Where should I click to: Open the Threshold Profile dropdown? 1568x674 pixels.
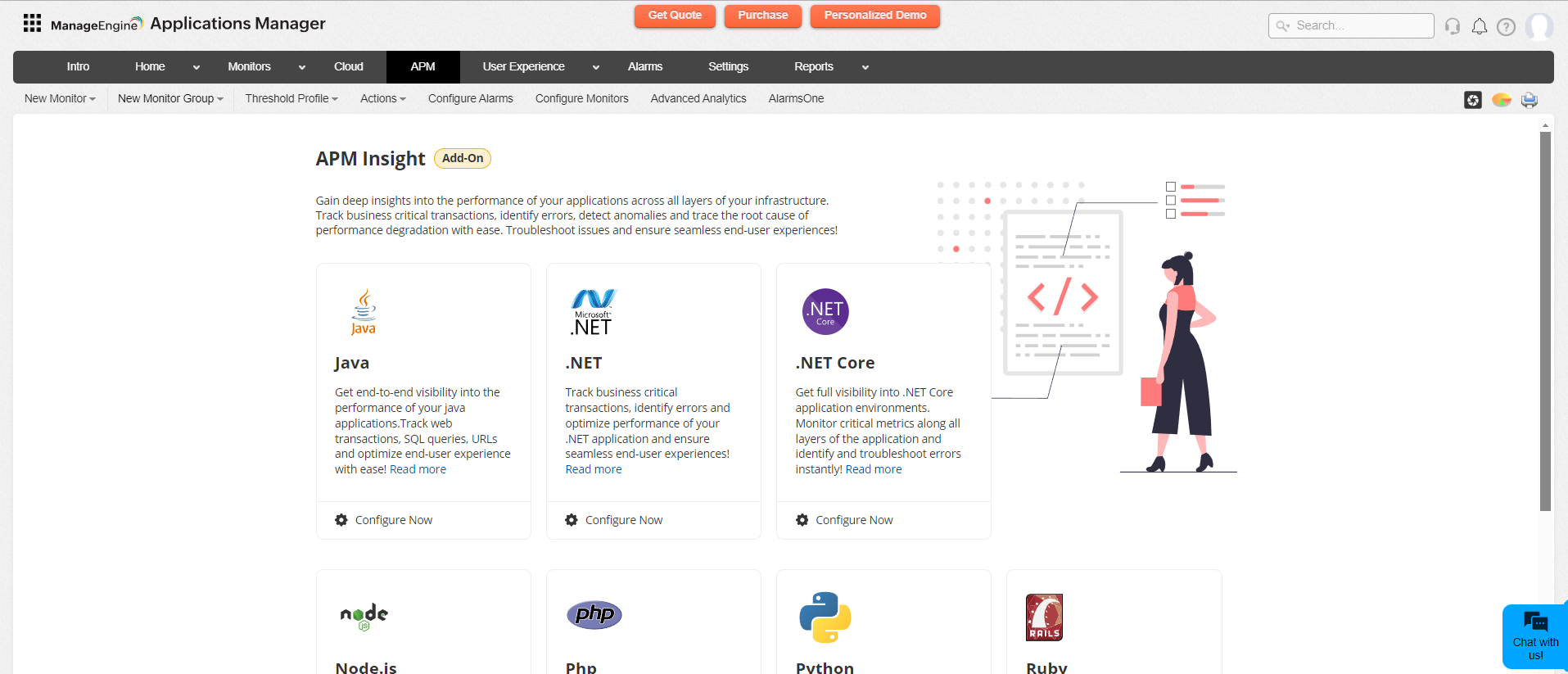tap(291, 98)
